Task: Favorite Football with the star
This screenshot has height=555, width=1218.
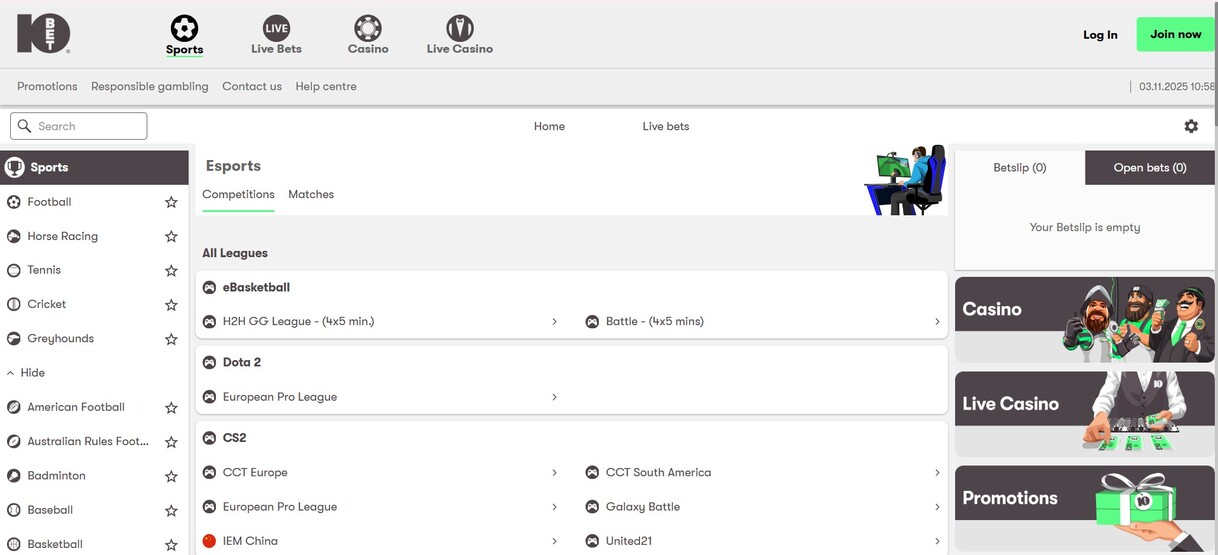Action: [x=171, y=202]
